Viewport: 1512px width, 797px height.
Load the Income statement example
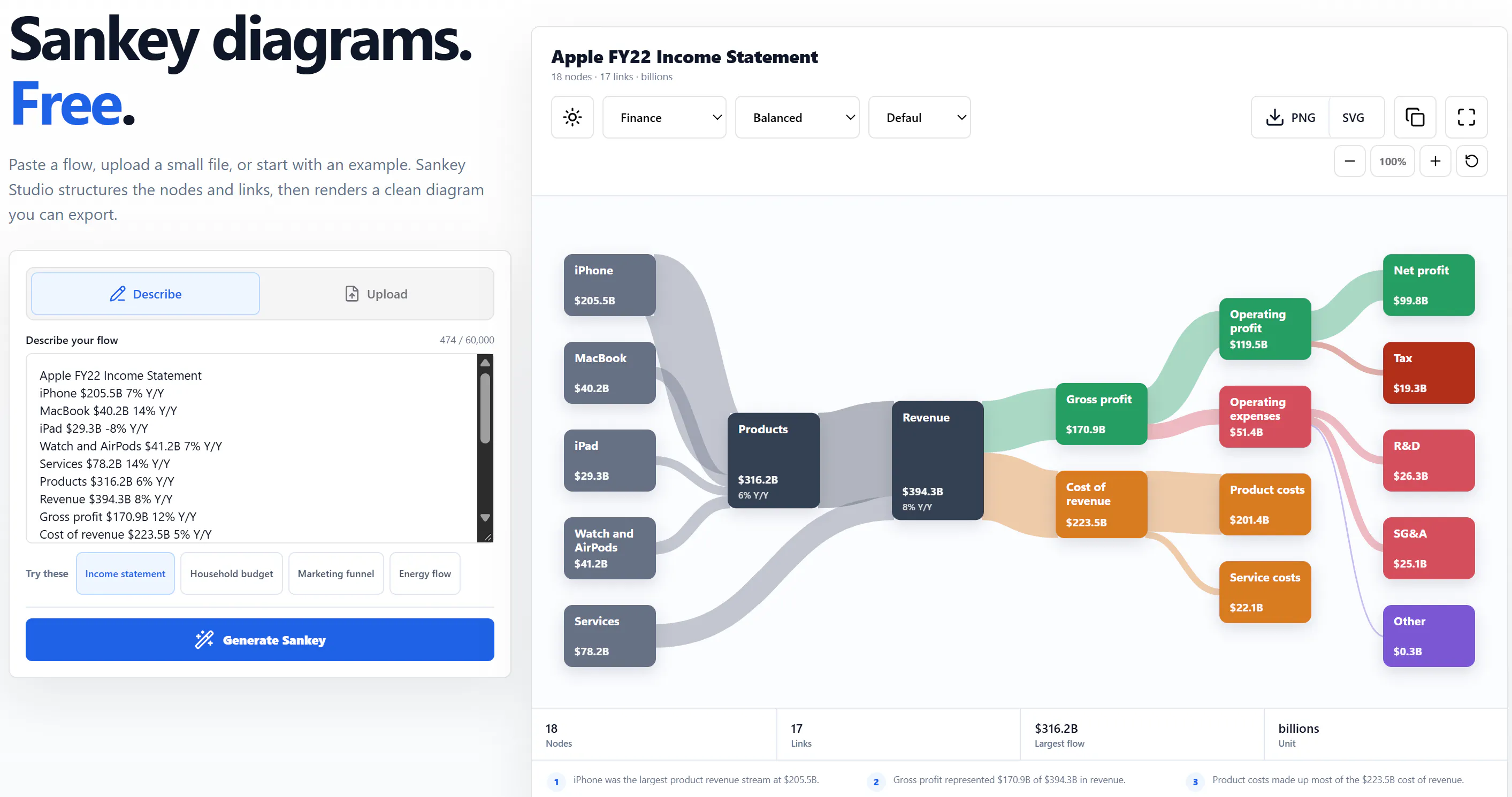tap(125, 573)
